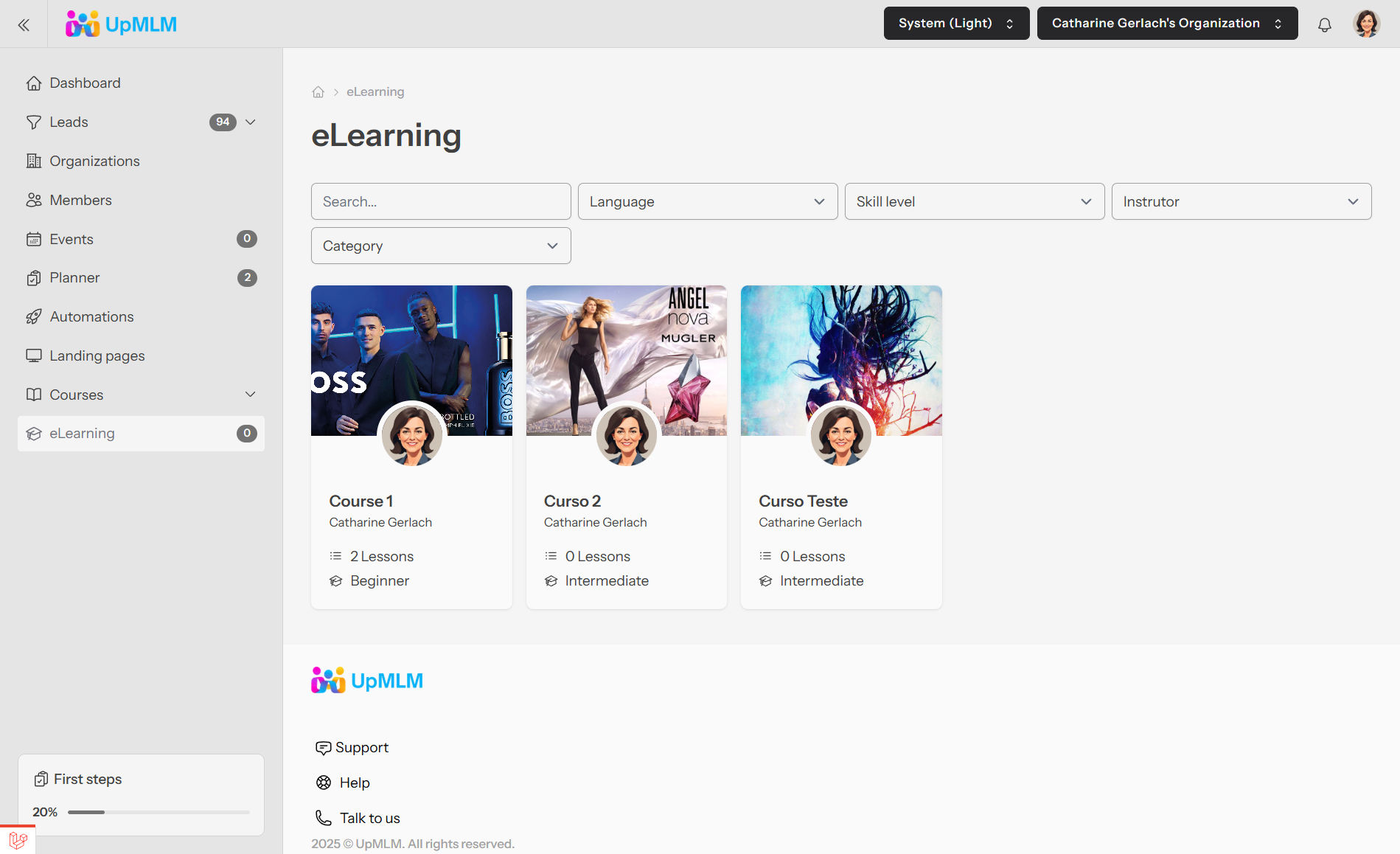Screen dimensions: 1400x854
Task: Click the Support footer link
Action: click(361, 747)
